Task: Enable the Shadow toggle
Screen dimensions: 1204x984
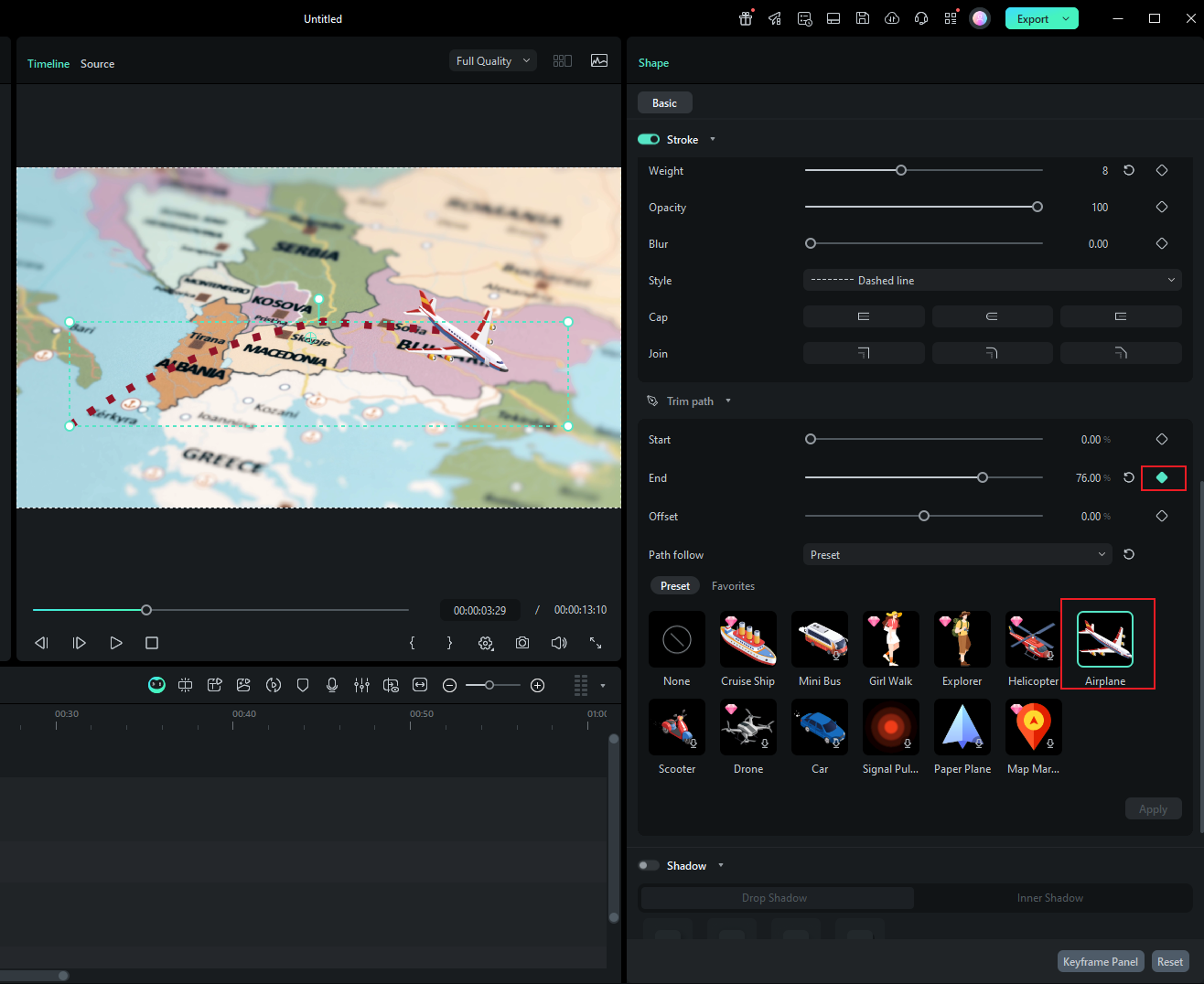Action: pyautogui.click(x=649, y=865)
